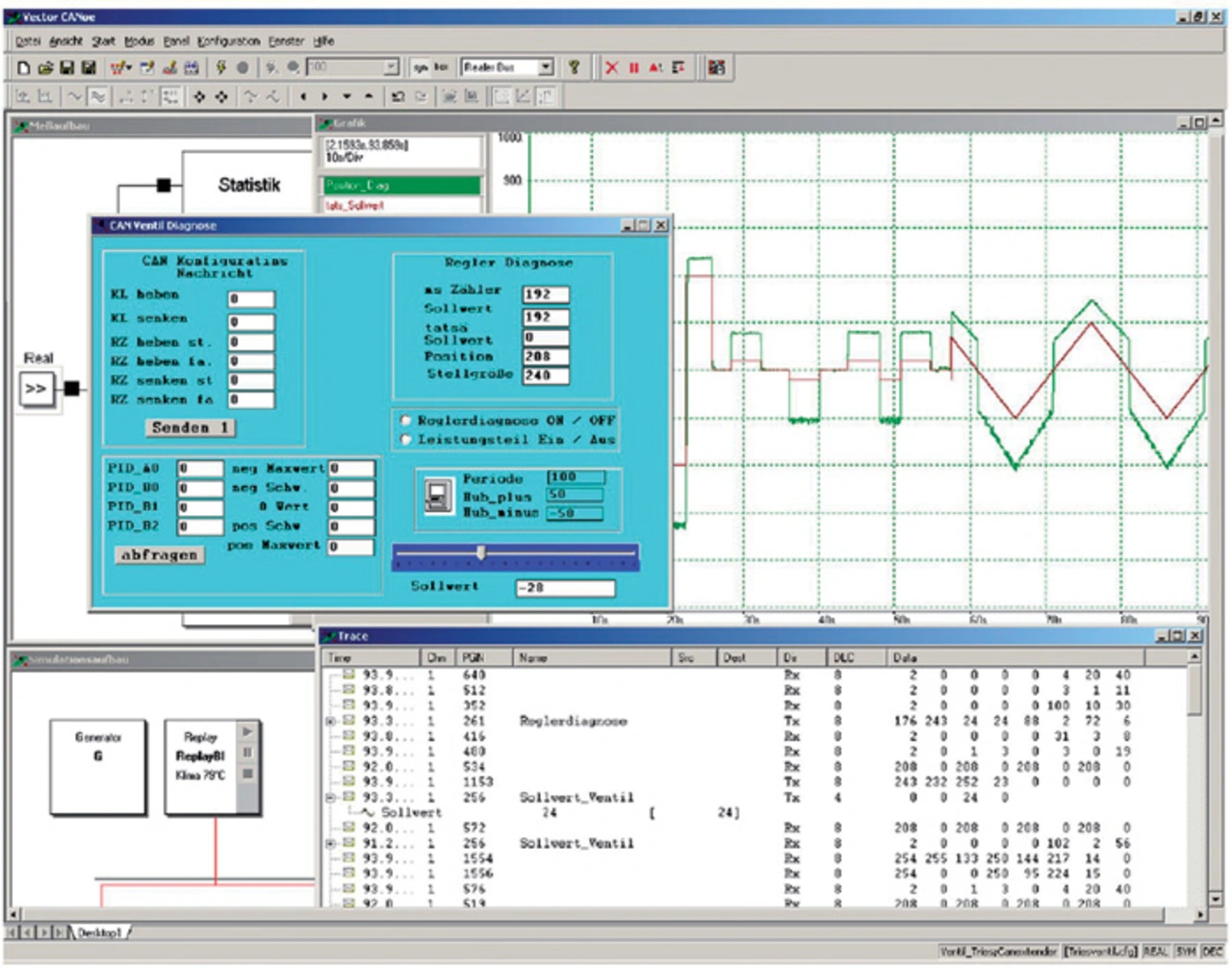The height and width of the screenshot is (968, 1232).
Task: Click the >> block in the measurement setup
Action: click(37, 389)
